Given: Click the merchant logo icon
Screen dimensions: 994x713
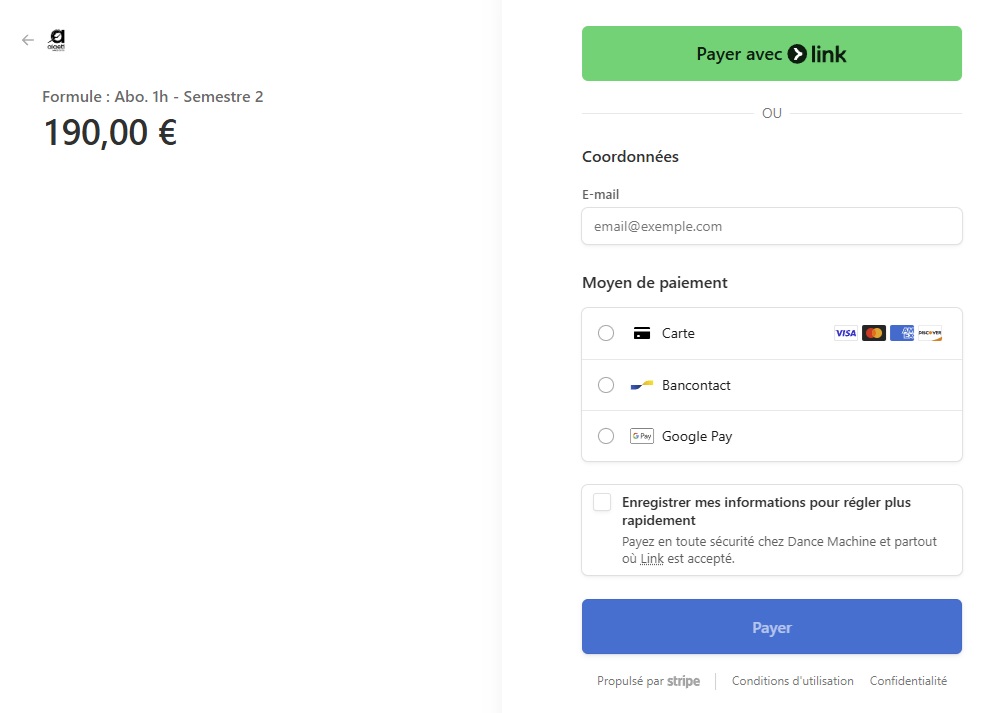Looking at the screenshot, I should tap(57, 41).
